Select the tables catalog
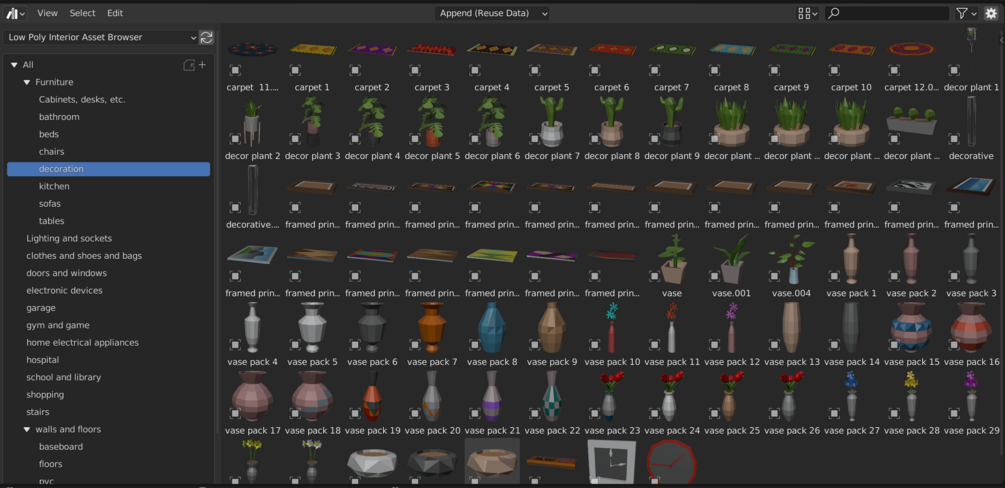The image size is (1005, 488). point(51,221)
